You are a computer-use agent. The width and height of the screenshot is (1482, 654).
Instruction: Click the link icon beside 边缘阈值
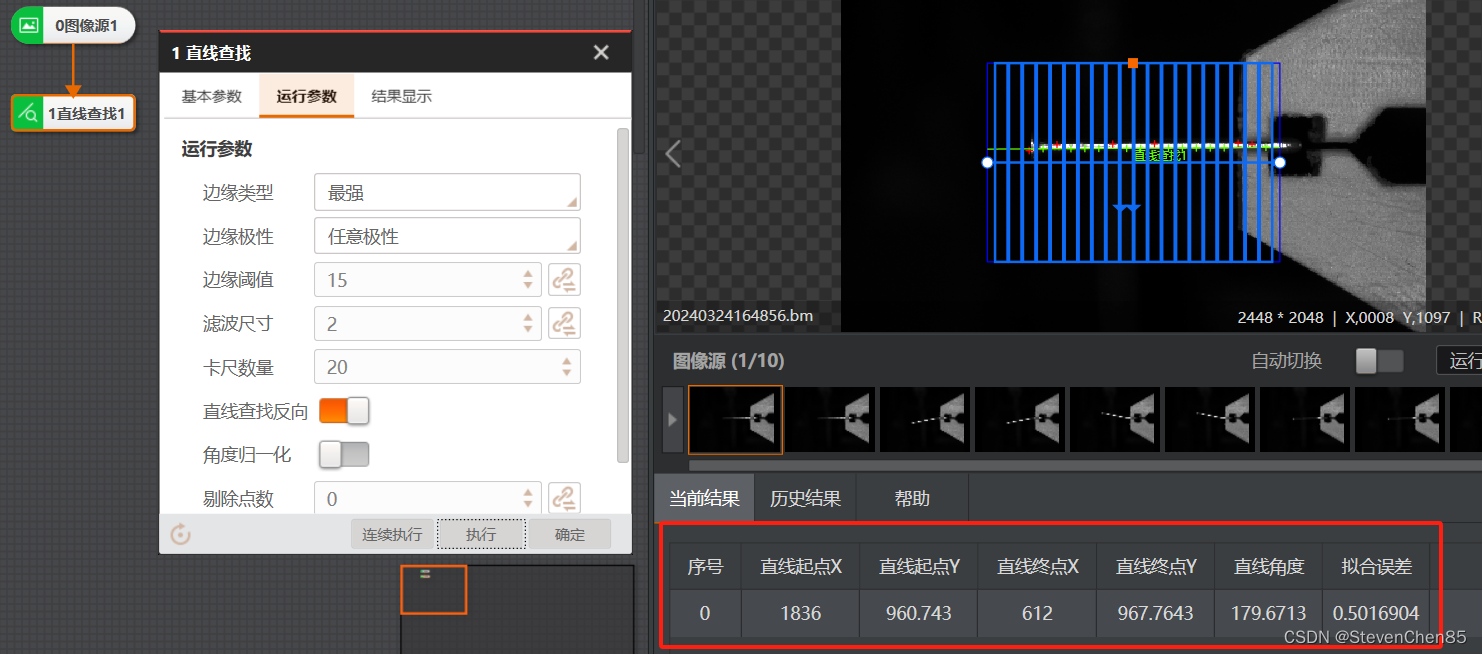(x=564, y=279)
